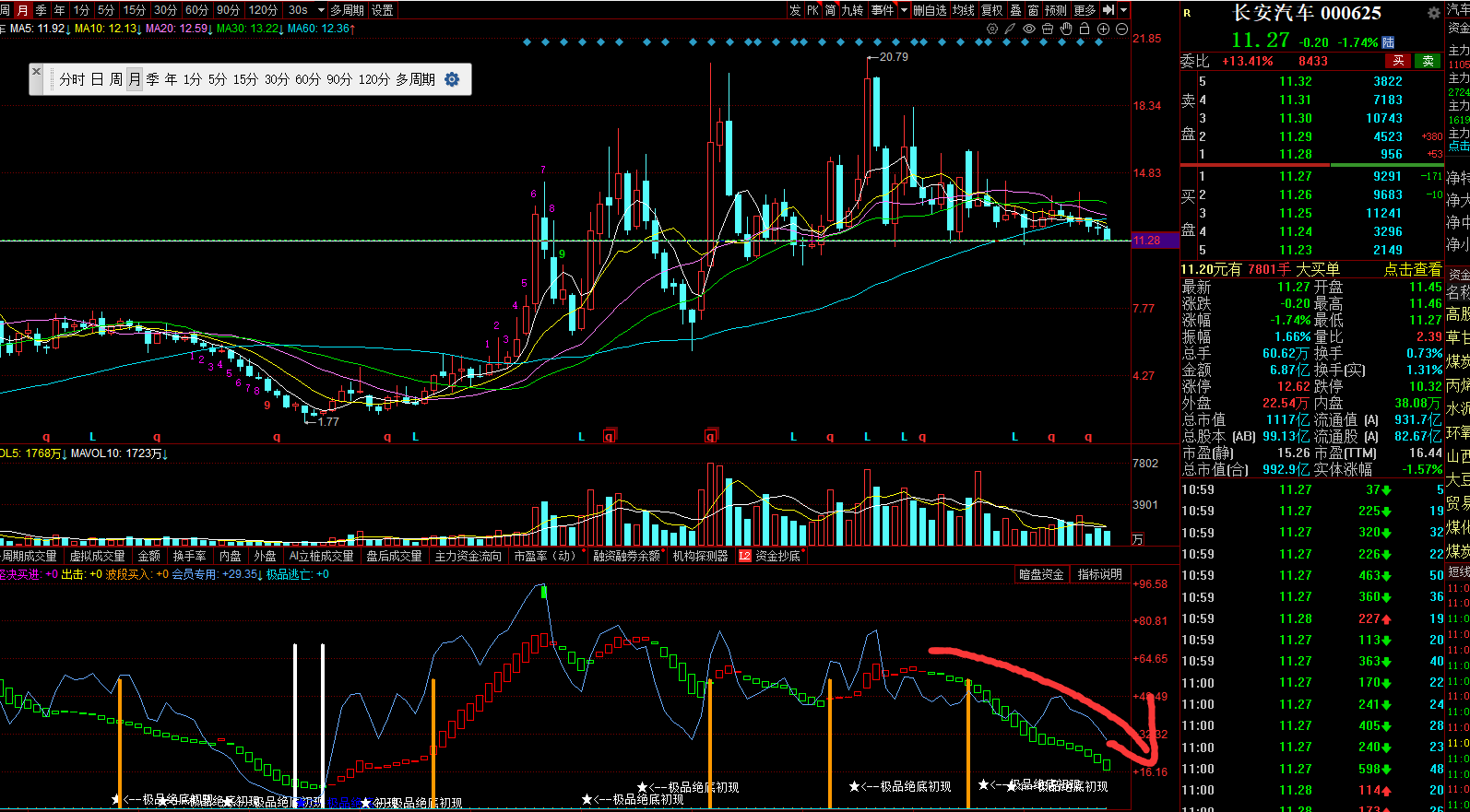This screenshot has width=1470, height=812.
Task: Select 月 period in top period bar
Action: (23, 10)
